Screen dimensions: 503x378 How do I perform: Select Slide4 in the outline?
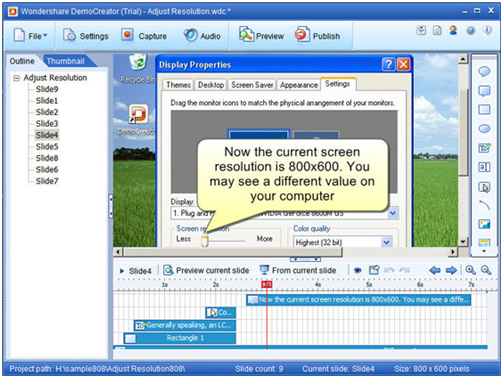pos(47,135)
